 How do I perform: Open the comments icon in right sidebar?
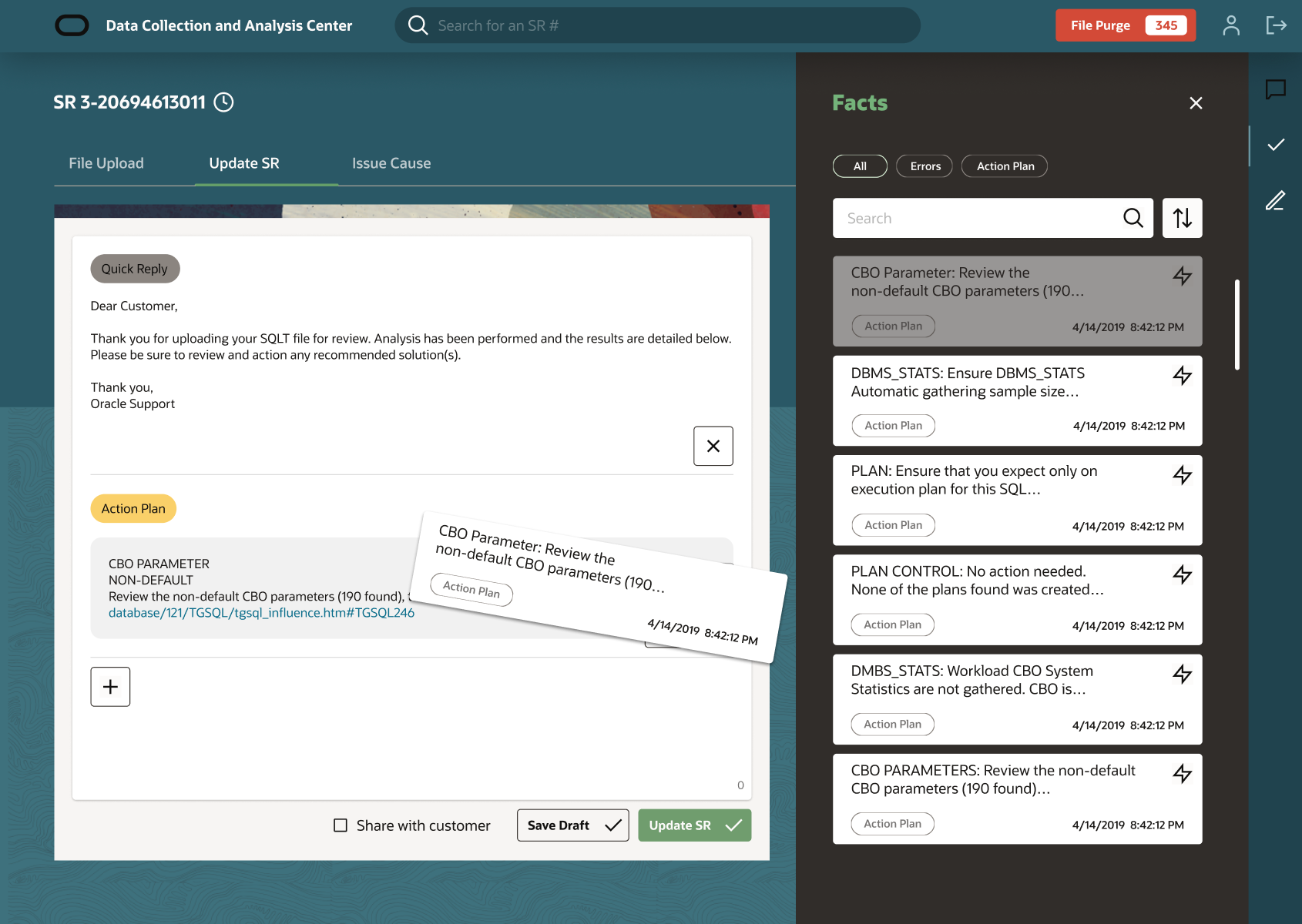[1275, 89]
